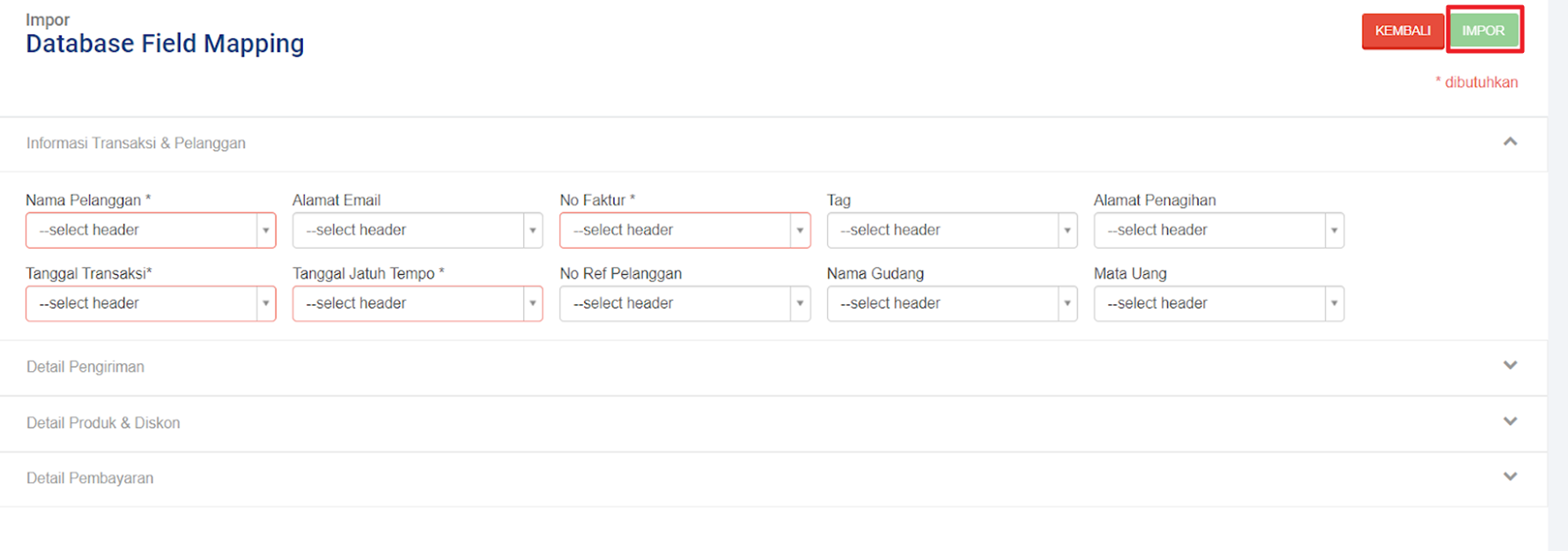Open the Tanggal Transaksi header dropdown

coord(151,303)
